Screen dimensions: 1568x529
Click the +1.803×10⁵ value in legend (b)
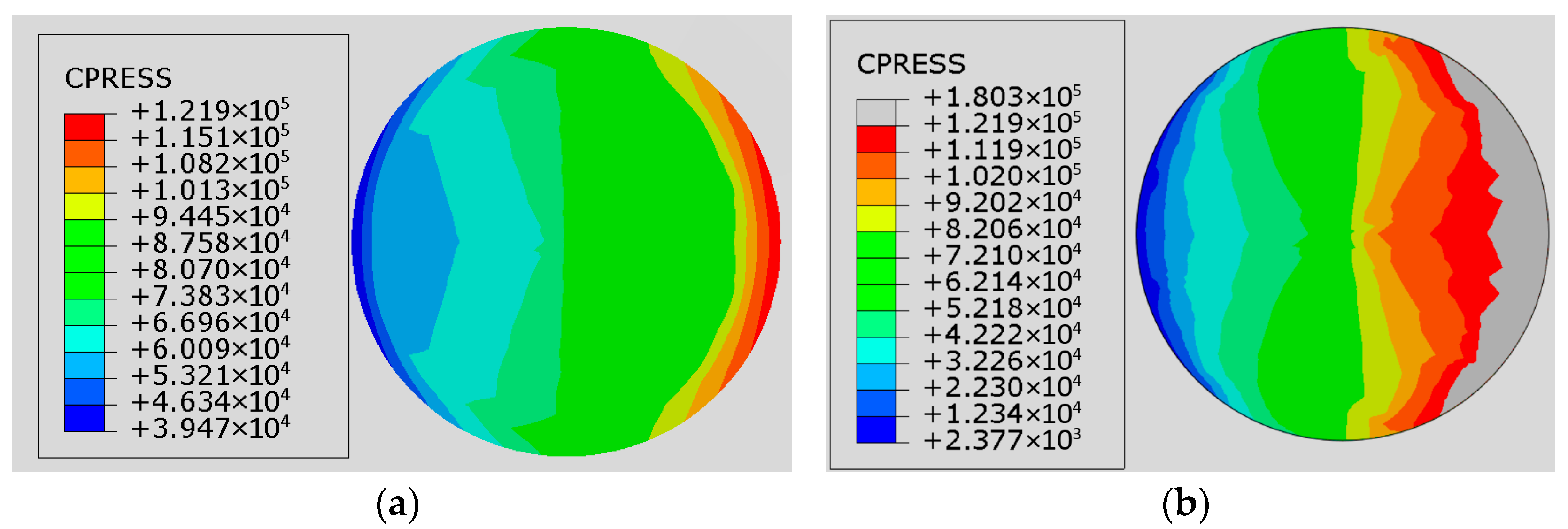click(x=1002, y=97)
